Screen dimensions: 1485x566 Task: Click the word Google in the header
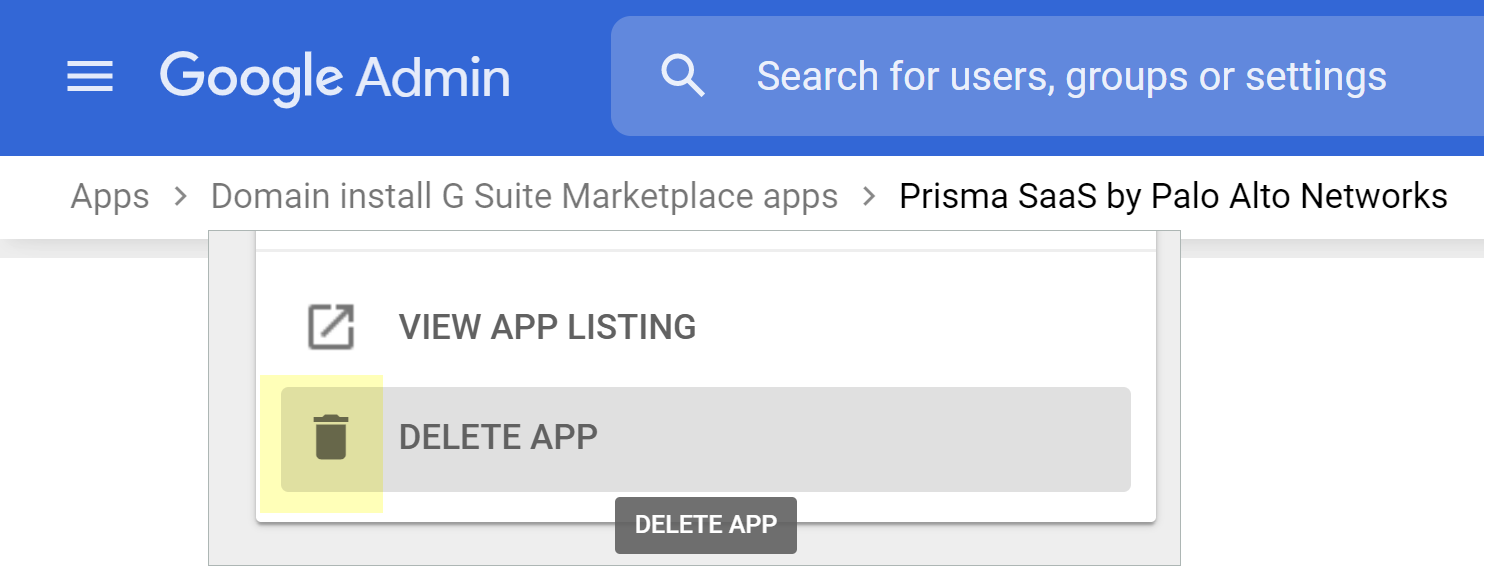coord(251,77)
